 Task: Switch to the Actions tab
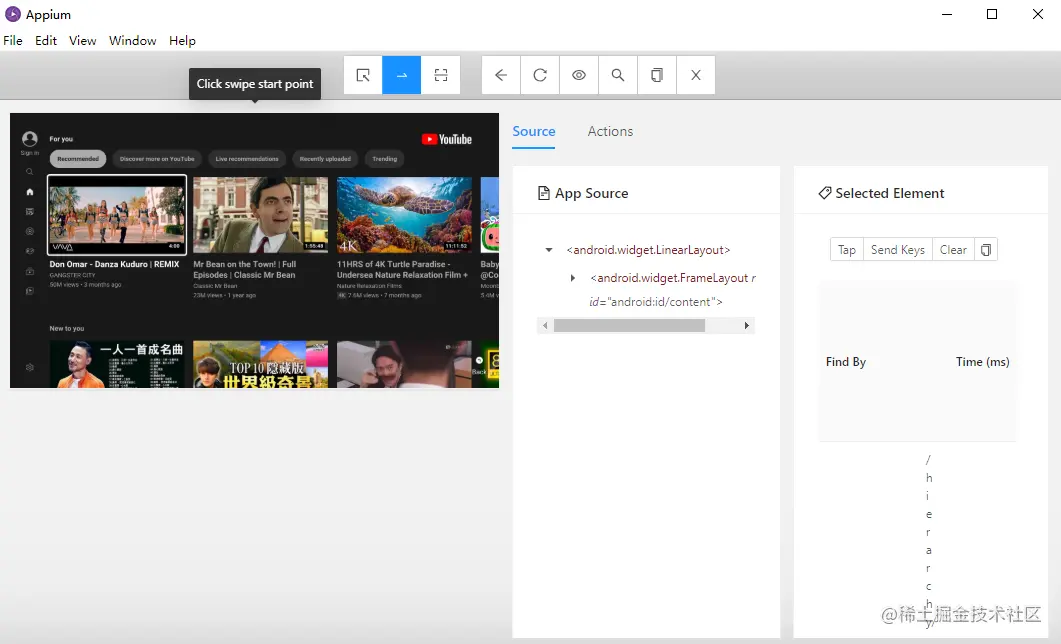pos(610,131)
